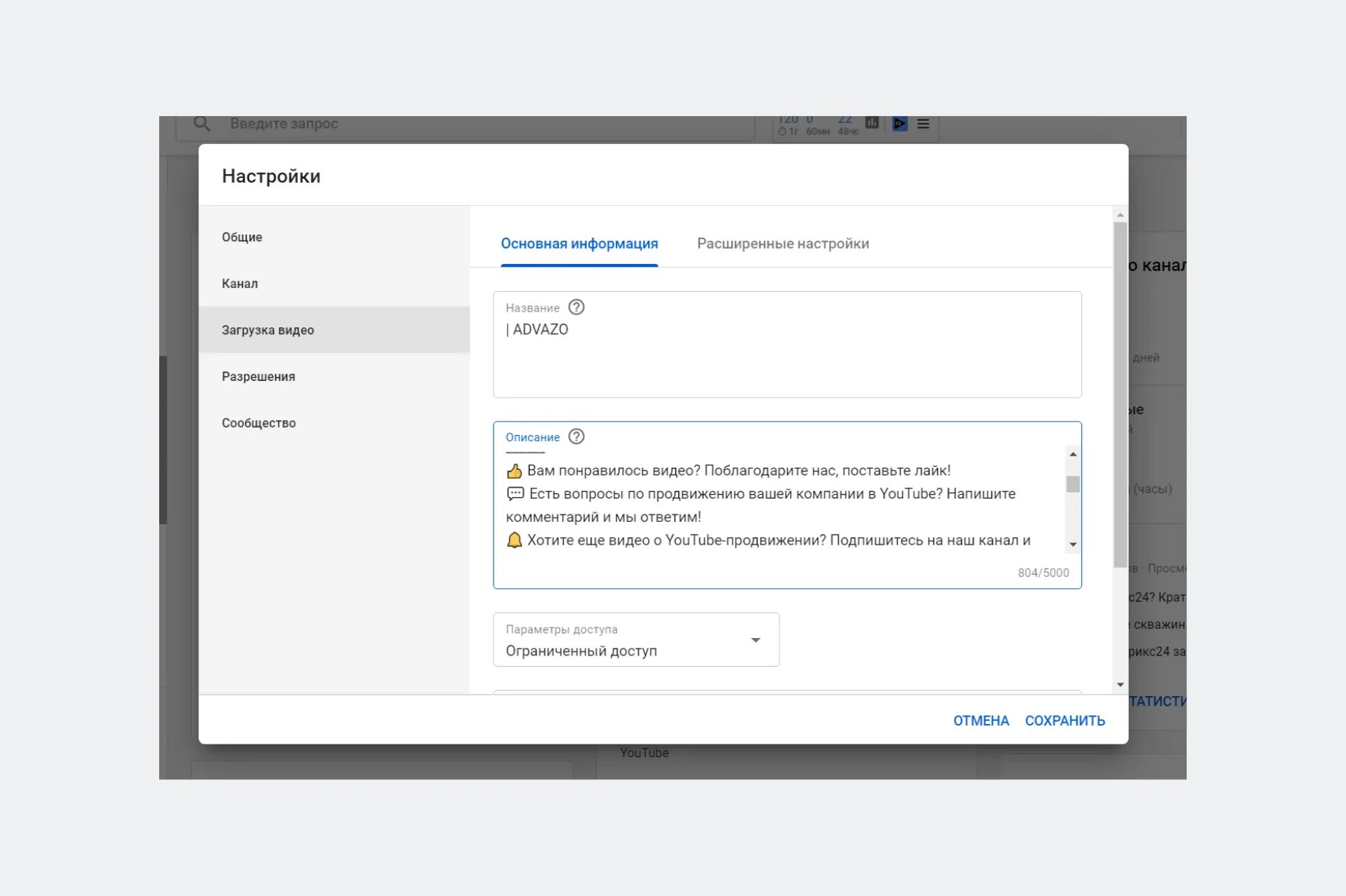
Task: Open help icon next to Название
Action: pos(576,307)
